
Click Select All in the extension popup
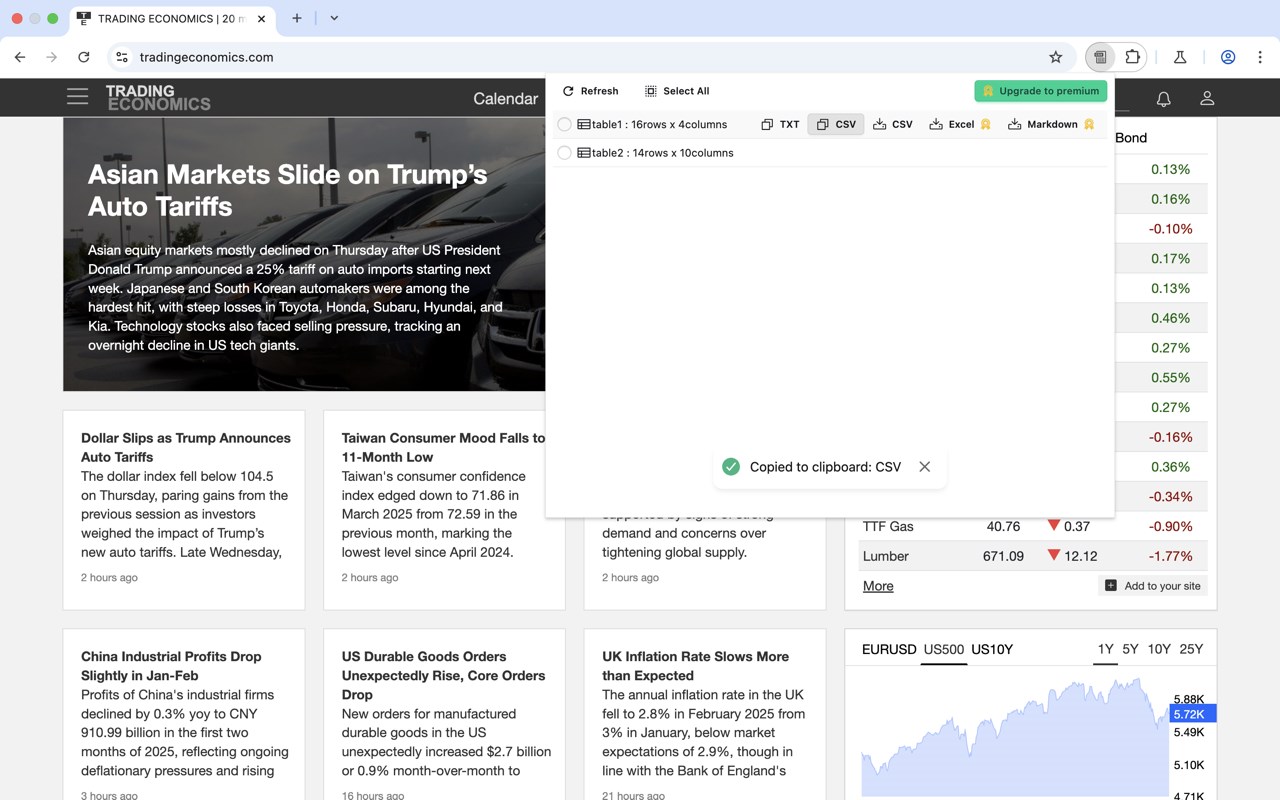click(x=677, y=91)
